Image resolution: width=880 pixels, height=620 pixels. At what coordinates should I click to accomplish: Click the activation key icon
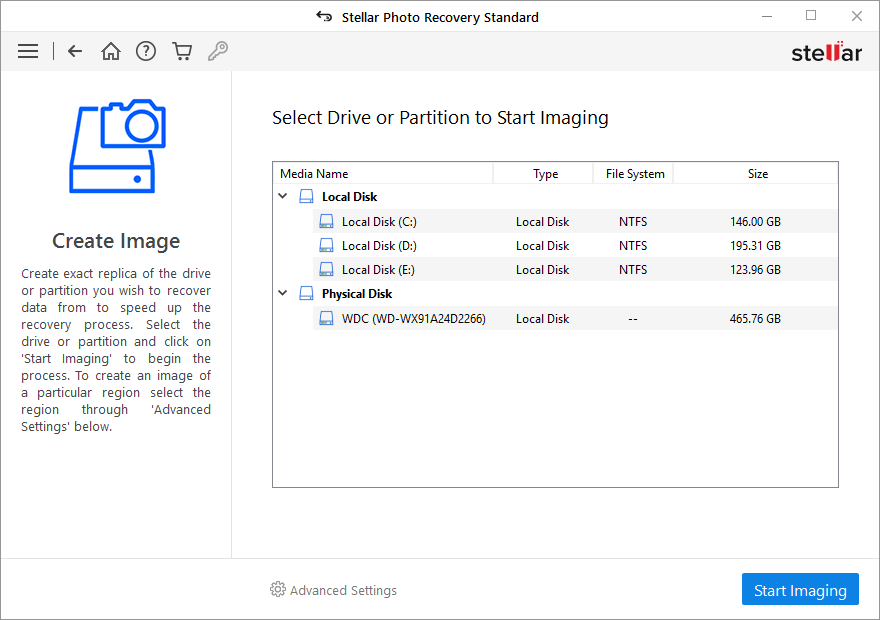click(x=216, y=51)
